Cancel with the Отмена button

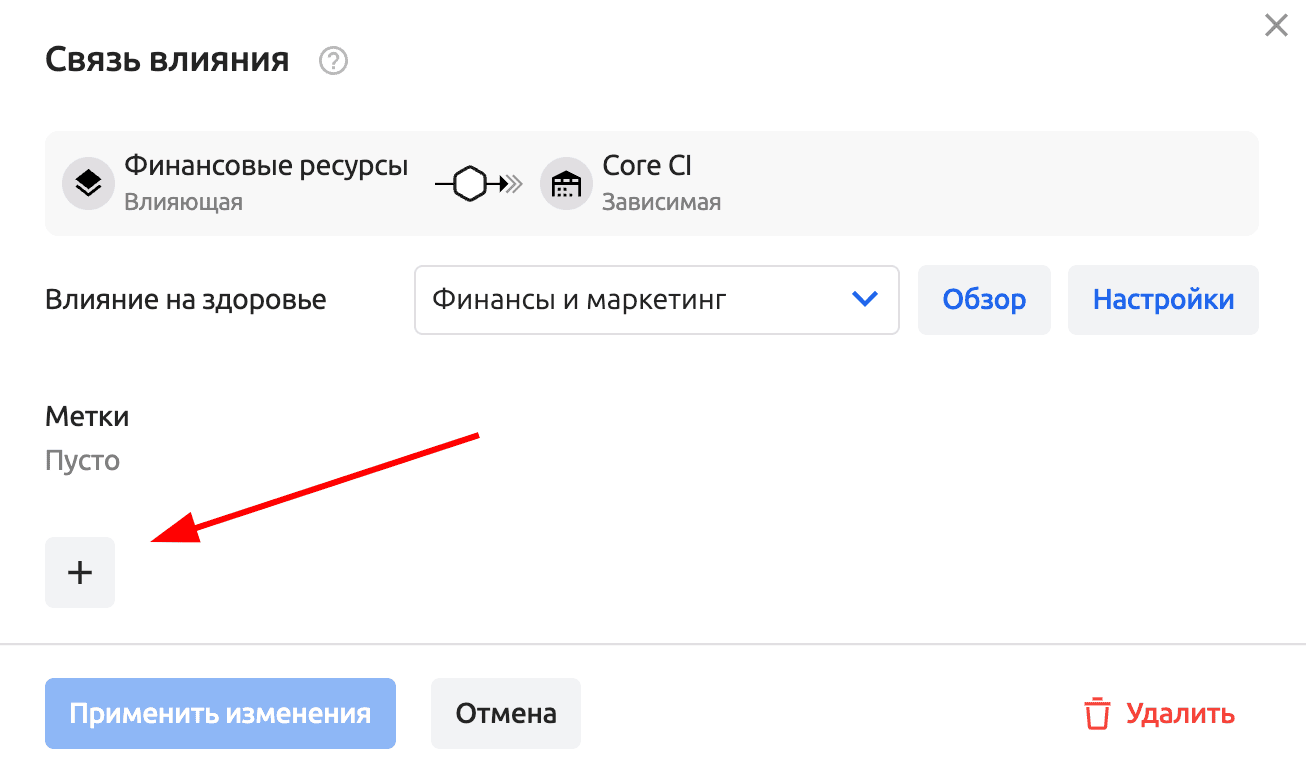tap(506, 714)
